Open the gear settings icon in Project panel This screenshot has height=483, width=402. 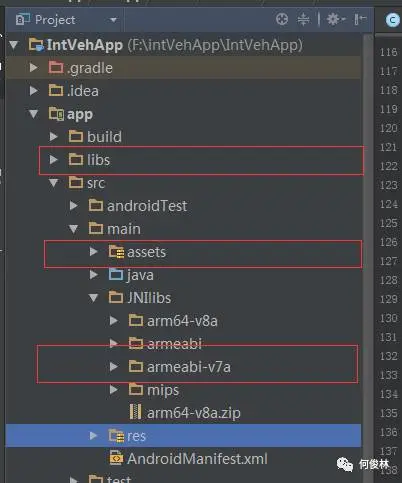(336, 19)
